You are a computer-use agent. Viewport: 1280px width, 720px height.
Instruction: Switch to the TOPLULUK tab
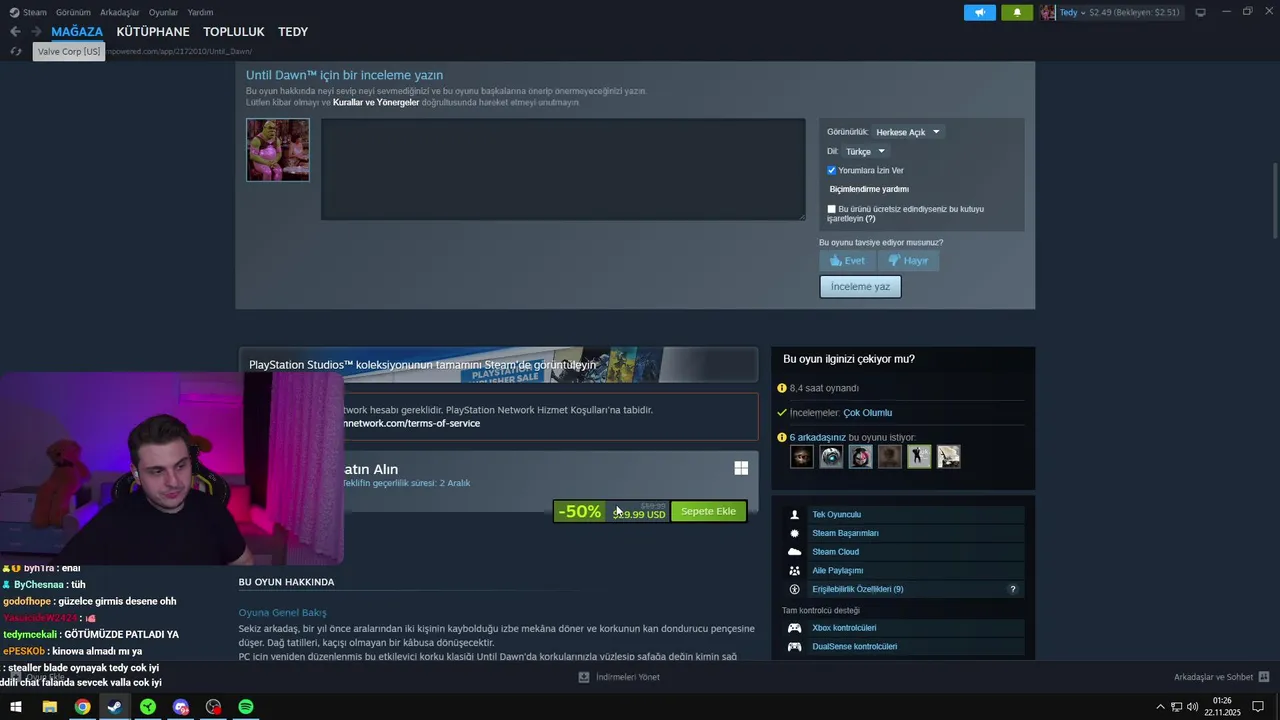tap(234, 32)
